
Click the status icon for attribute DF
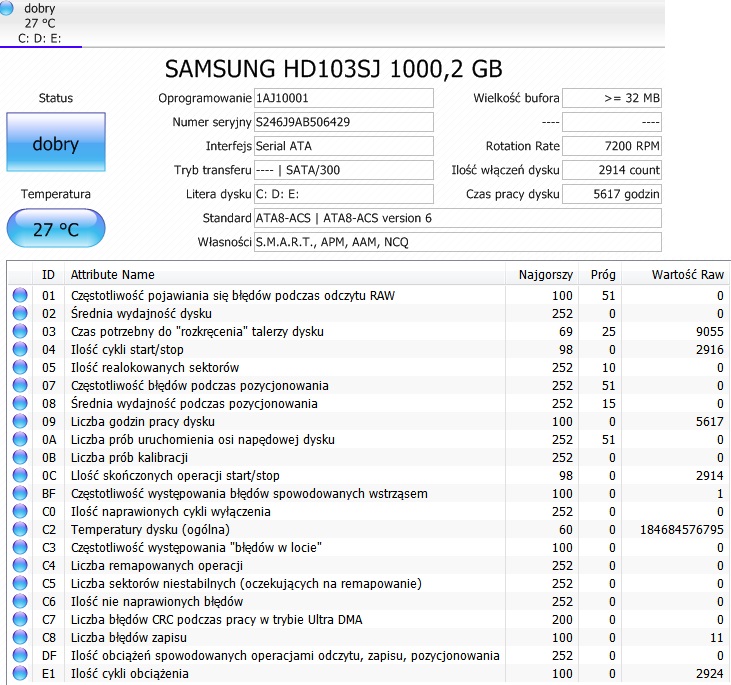pos(20,656)
